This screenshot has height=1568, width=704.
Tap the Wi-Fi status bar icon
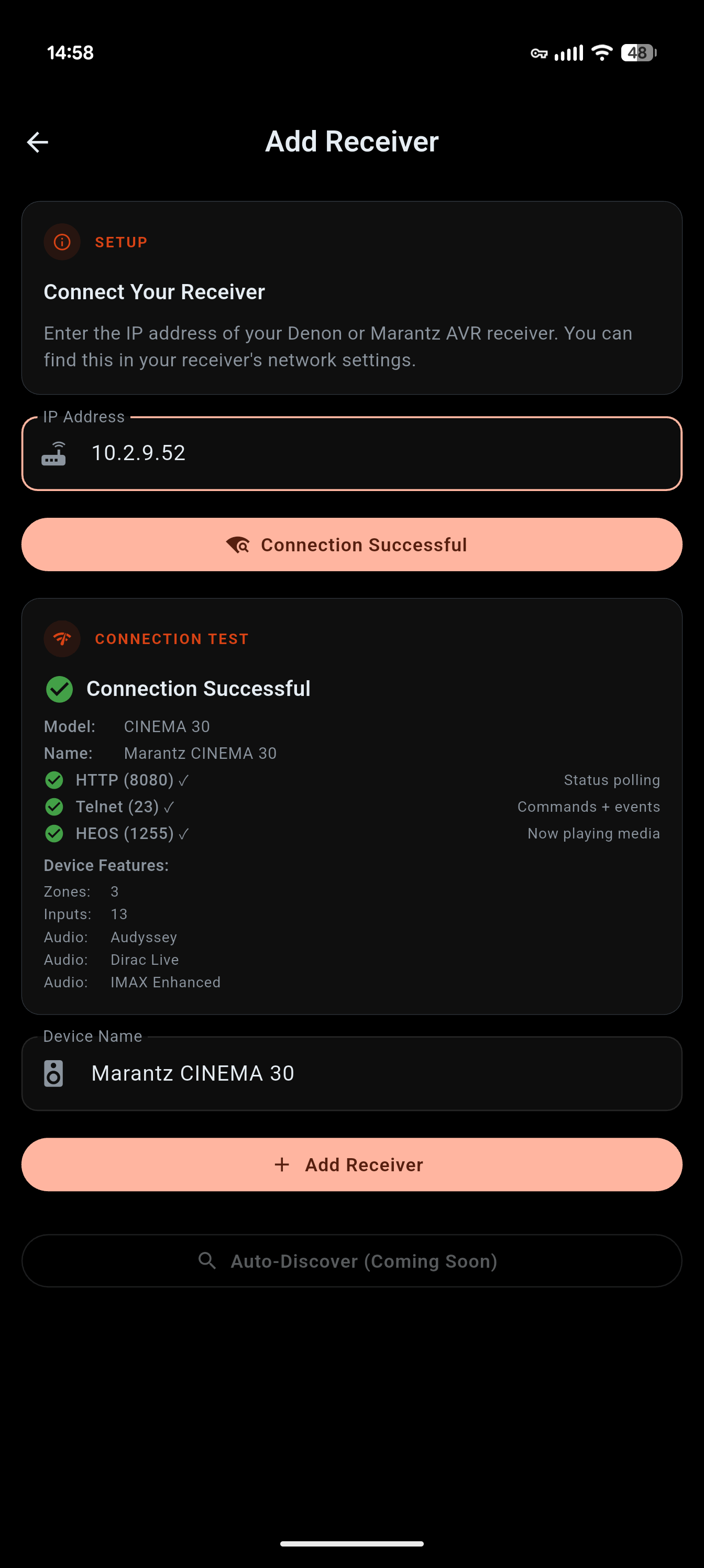pos(602,53)
